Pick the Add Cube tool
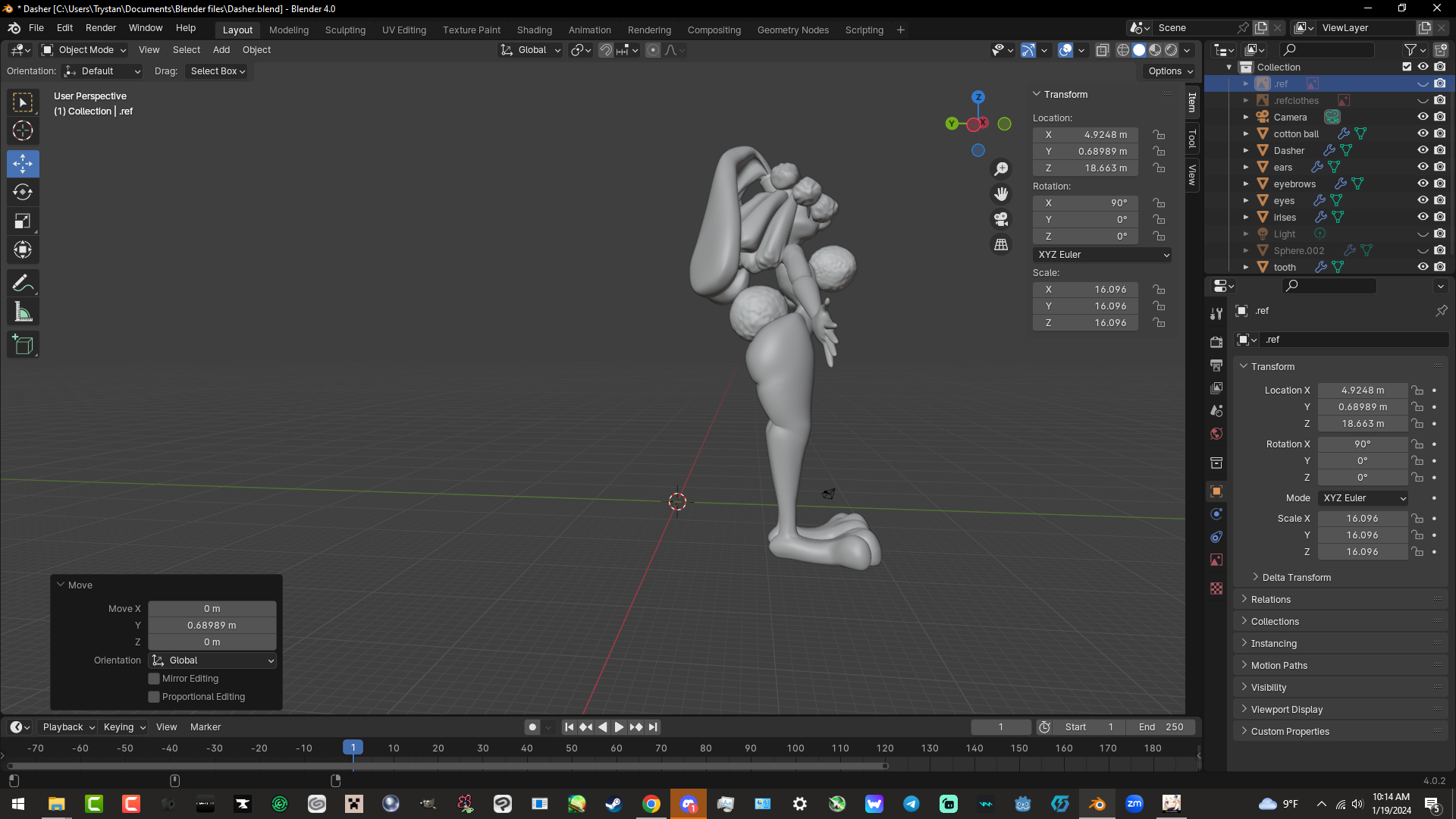 point(23,345)
